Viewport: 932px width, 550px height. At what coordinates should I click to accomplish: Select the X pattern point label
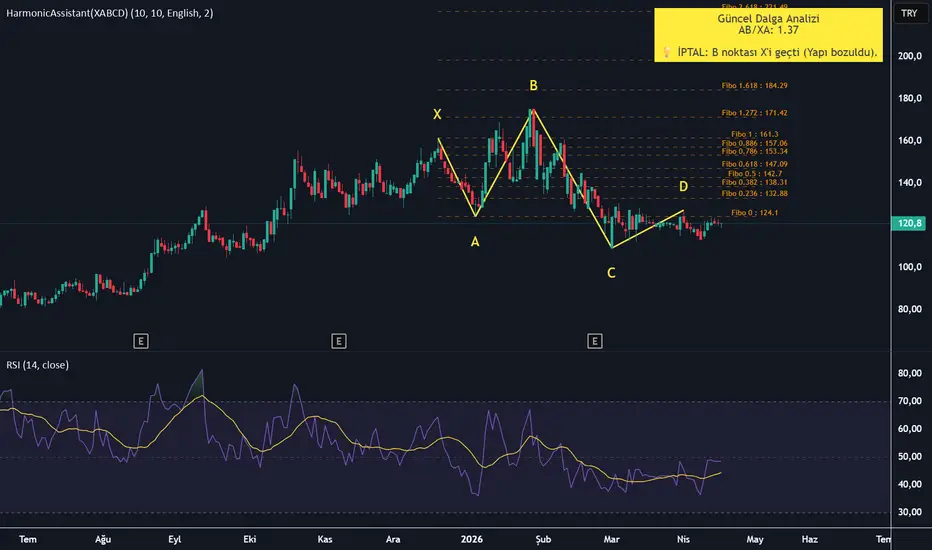click(437, 115)
